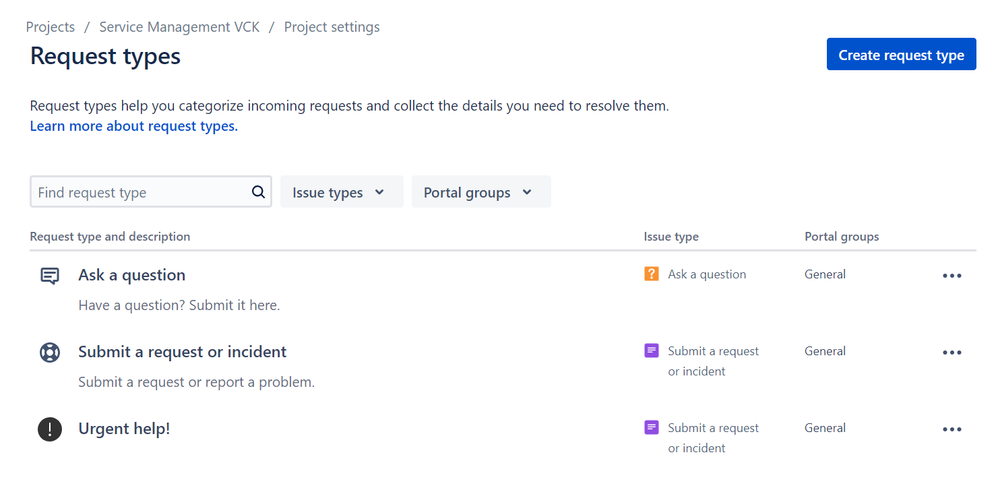
Task: Click the lifebuoy icon for Submit a request
Action: click(50, 352)
